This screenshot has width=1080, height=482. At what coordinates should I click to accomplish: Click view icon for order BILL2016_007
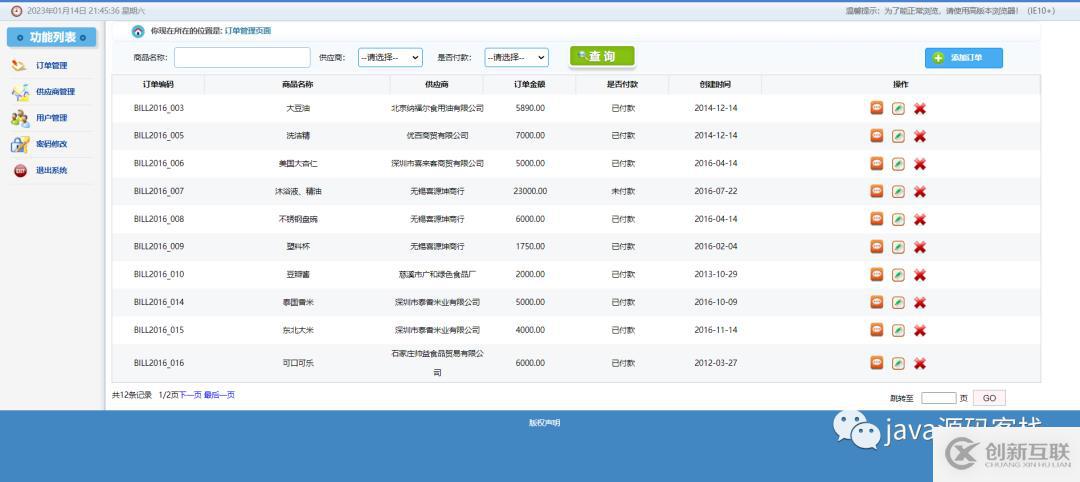click(x=877, y=191)
